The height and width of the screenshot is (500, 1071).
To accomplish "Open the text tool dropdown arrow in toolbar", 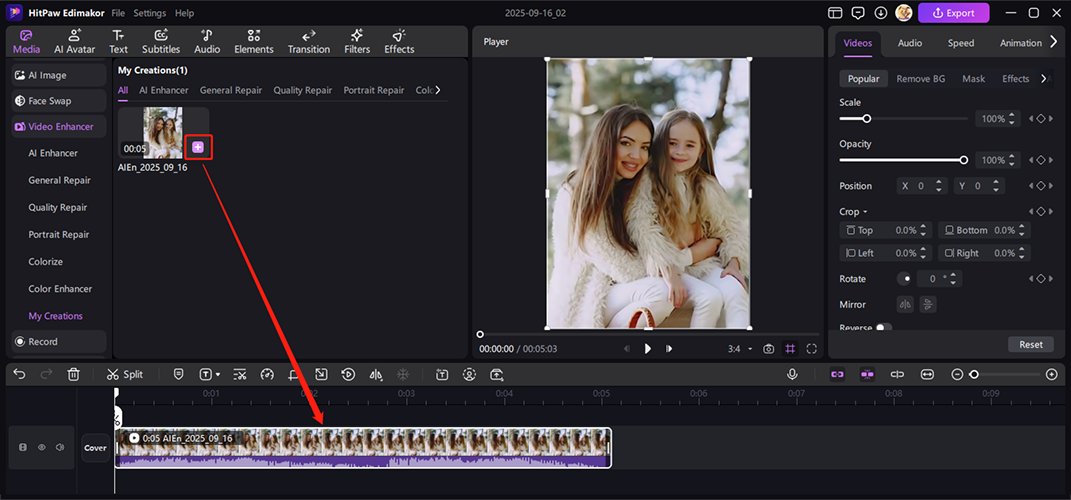I will coord(218,374).
